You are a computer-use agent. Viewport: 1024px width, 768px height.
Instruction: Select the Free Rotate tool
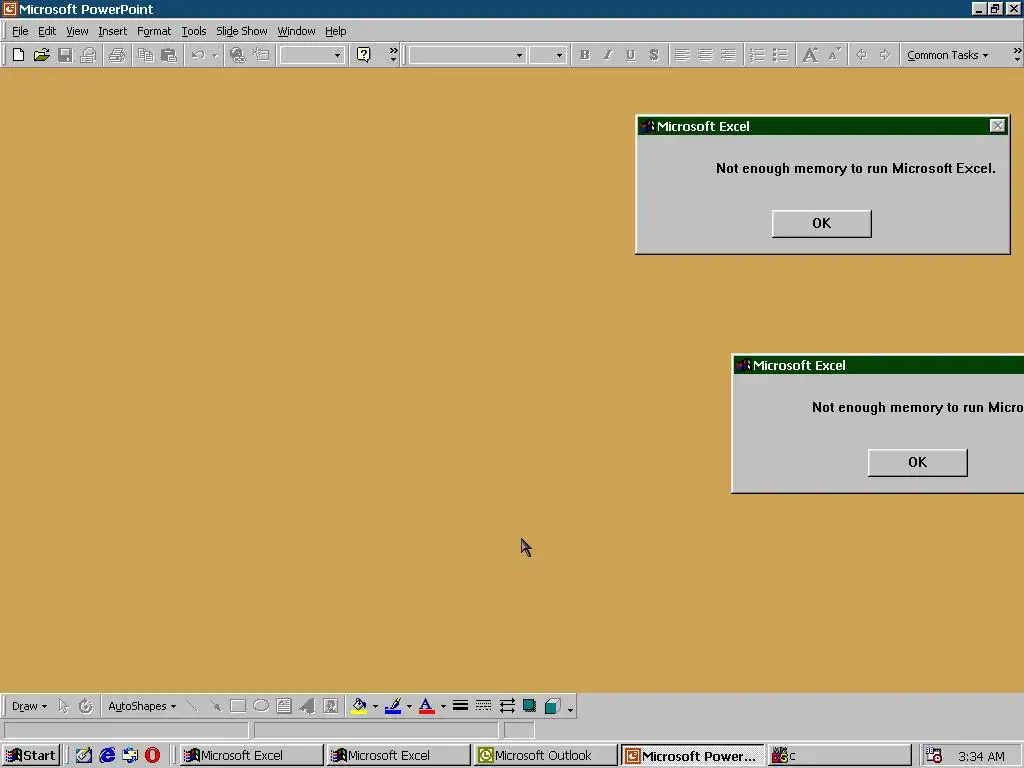86,706
